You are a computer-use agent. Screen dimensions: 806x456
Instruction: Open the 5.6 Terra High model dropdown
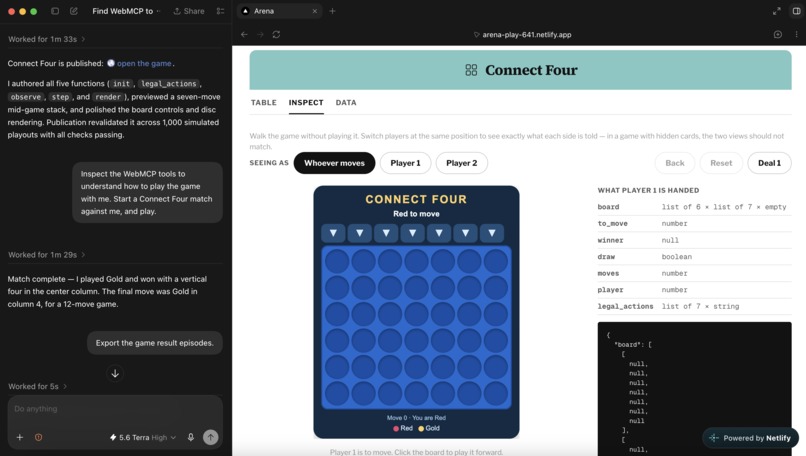point(143,437)
